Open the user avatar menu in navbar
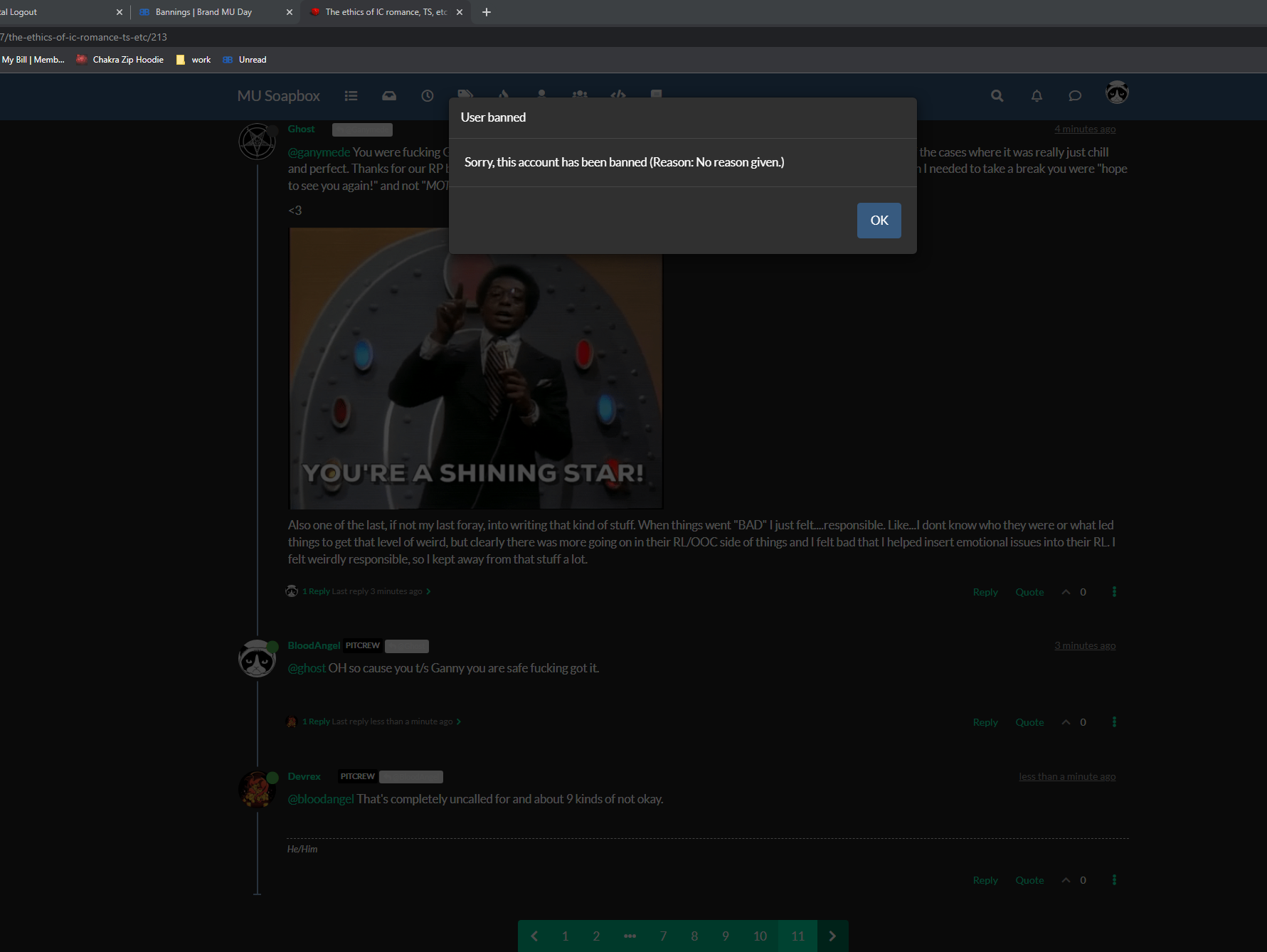Image resolution: width=1267 pixels, height=952 pixels. [x=1116, y=93]
